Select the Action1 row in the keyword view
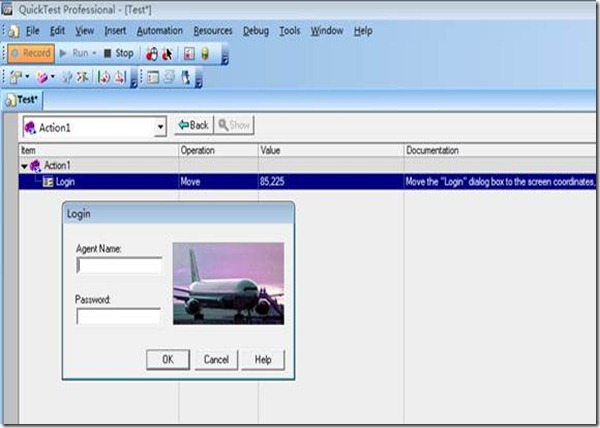 tap(307, 166)
